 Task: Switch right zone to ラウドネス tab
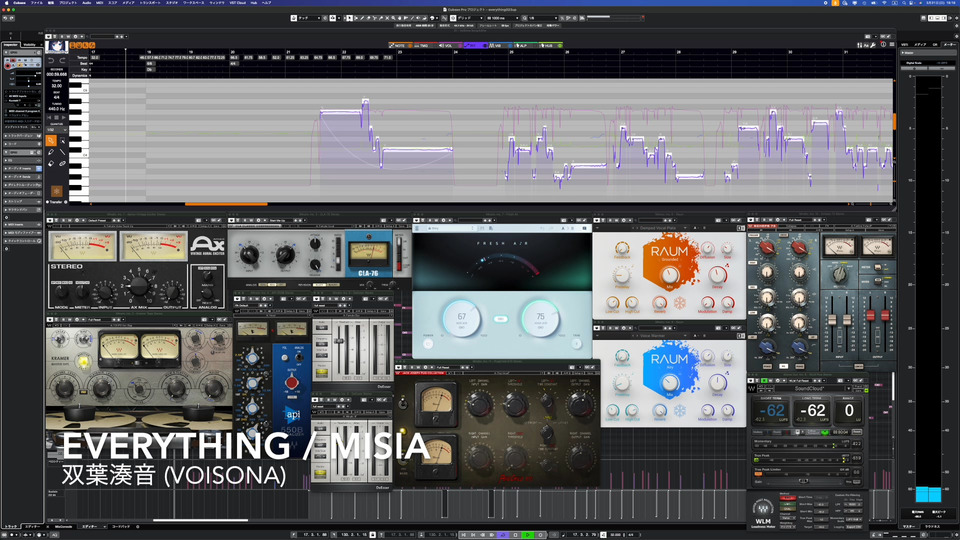(x=932, y=527)
